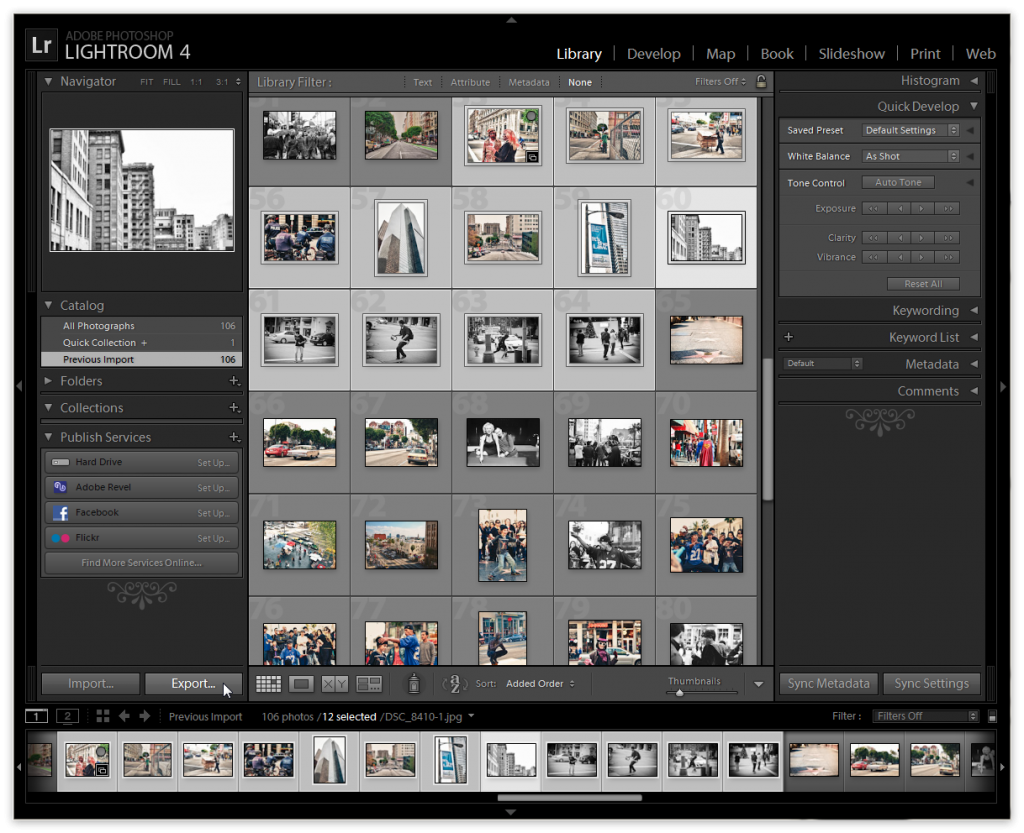Click the Import button
This screenshot has width=1024, height=833.
click(x=90, y=684)
